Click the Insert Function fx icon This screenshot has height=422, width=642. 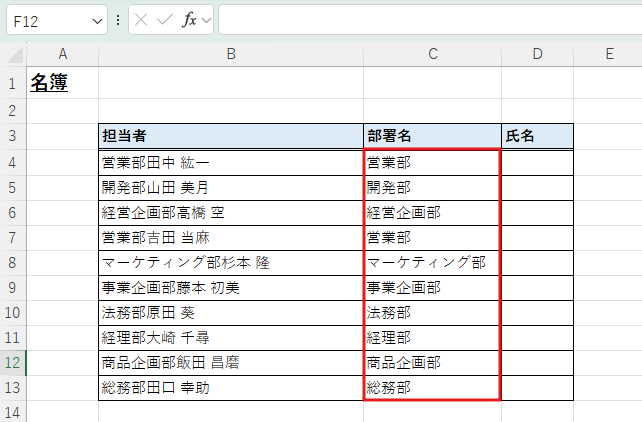coord(188,20)
